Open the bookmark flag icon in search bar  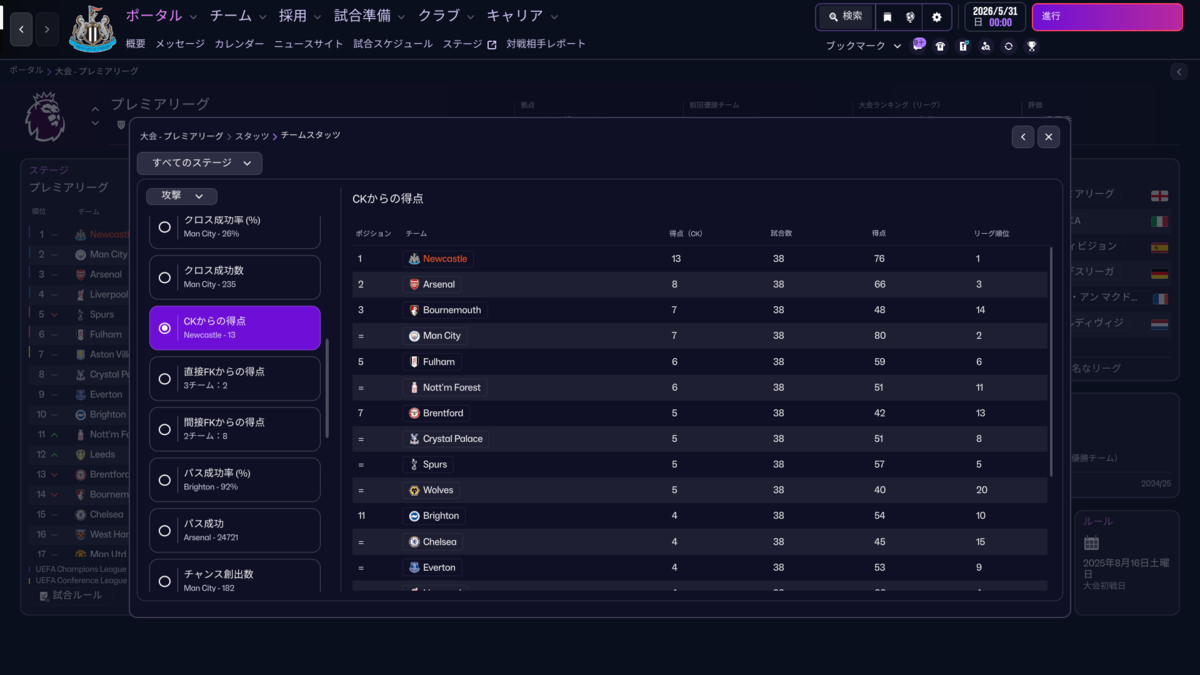[887, 17]
